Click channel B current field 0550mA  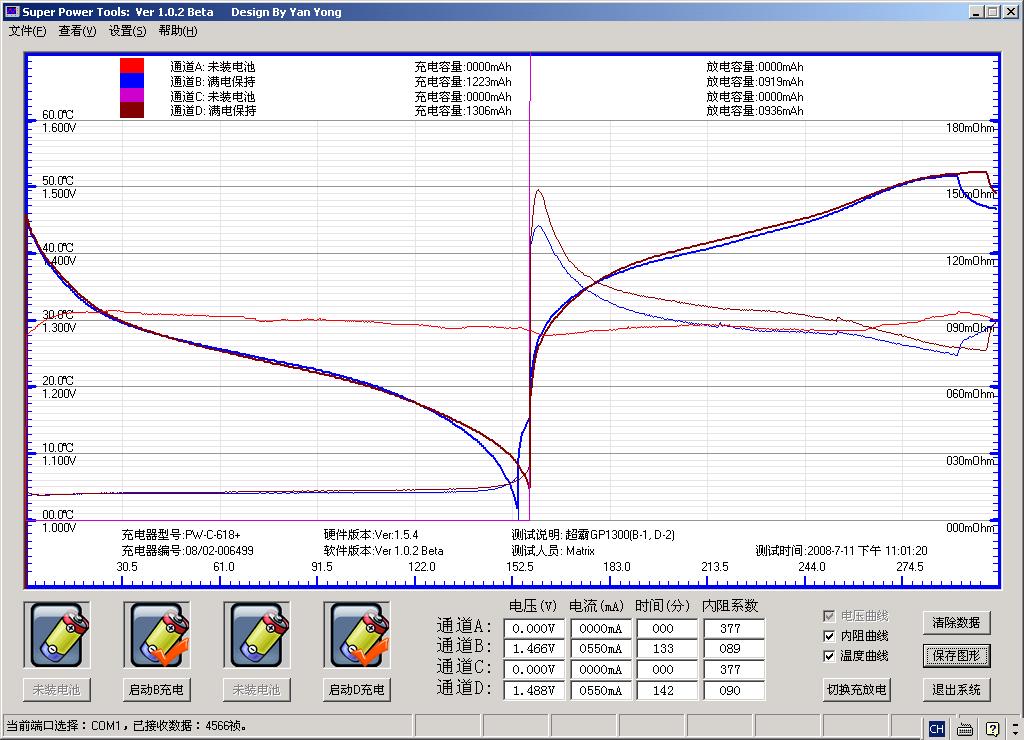click(x=600, y=649)
